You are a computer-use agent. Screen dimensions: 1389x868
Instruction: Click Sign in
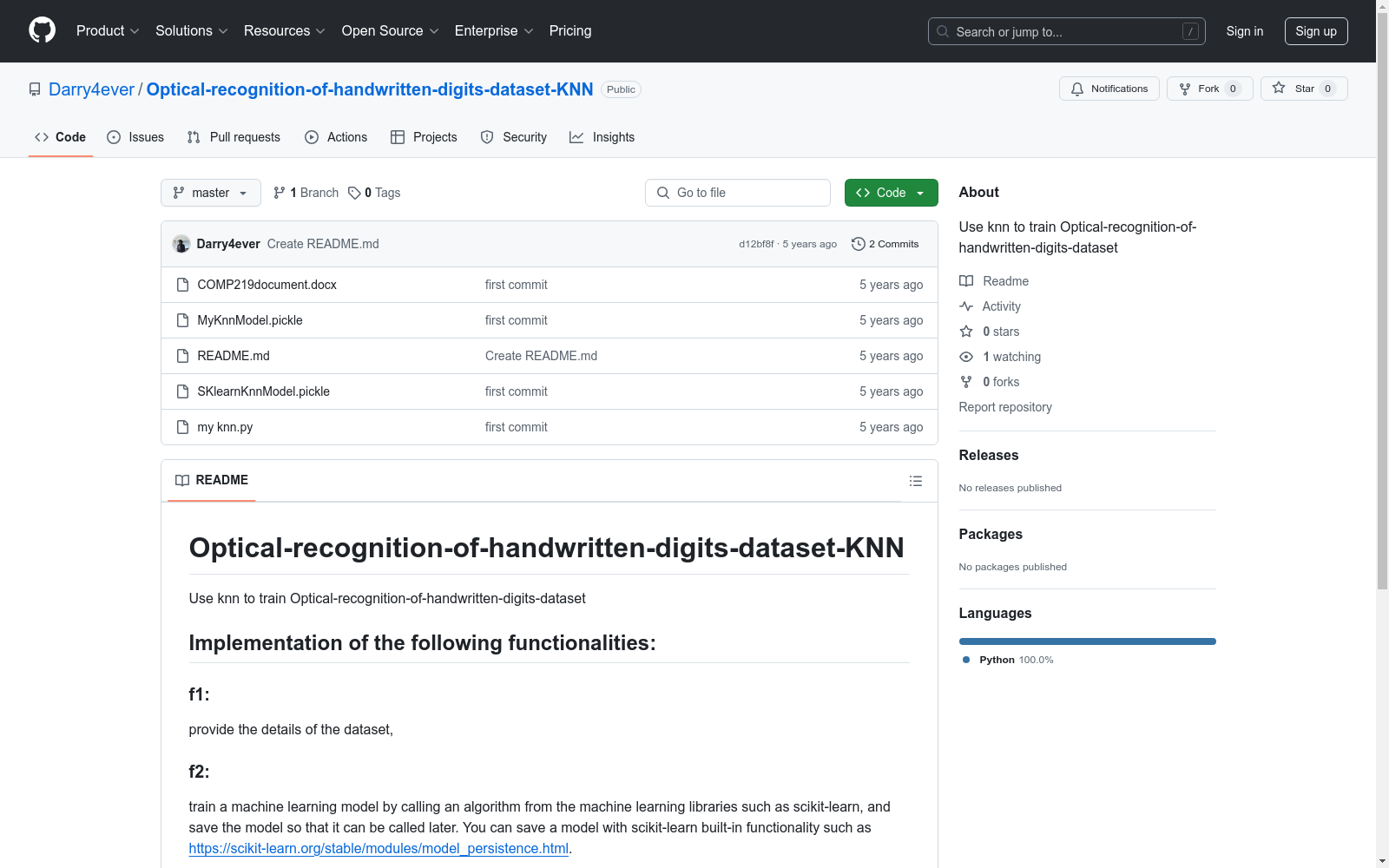pyautogui.click(x=1245, y=31)
